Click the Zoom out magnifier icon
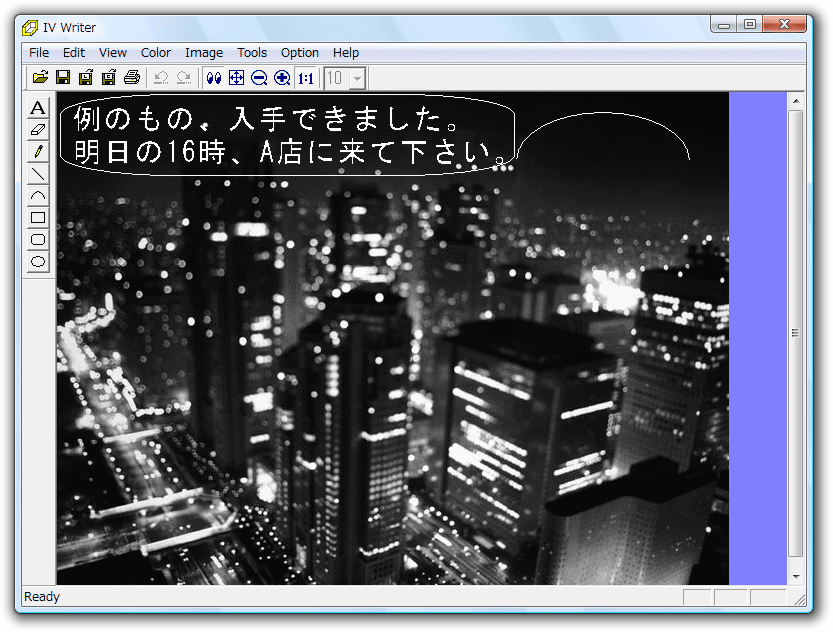Screen dimensions: 833x632 [x=259, y=78]
